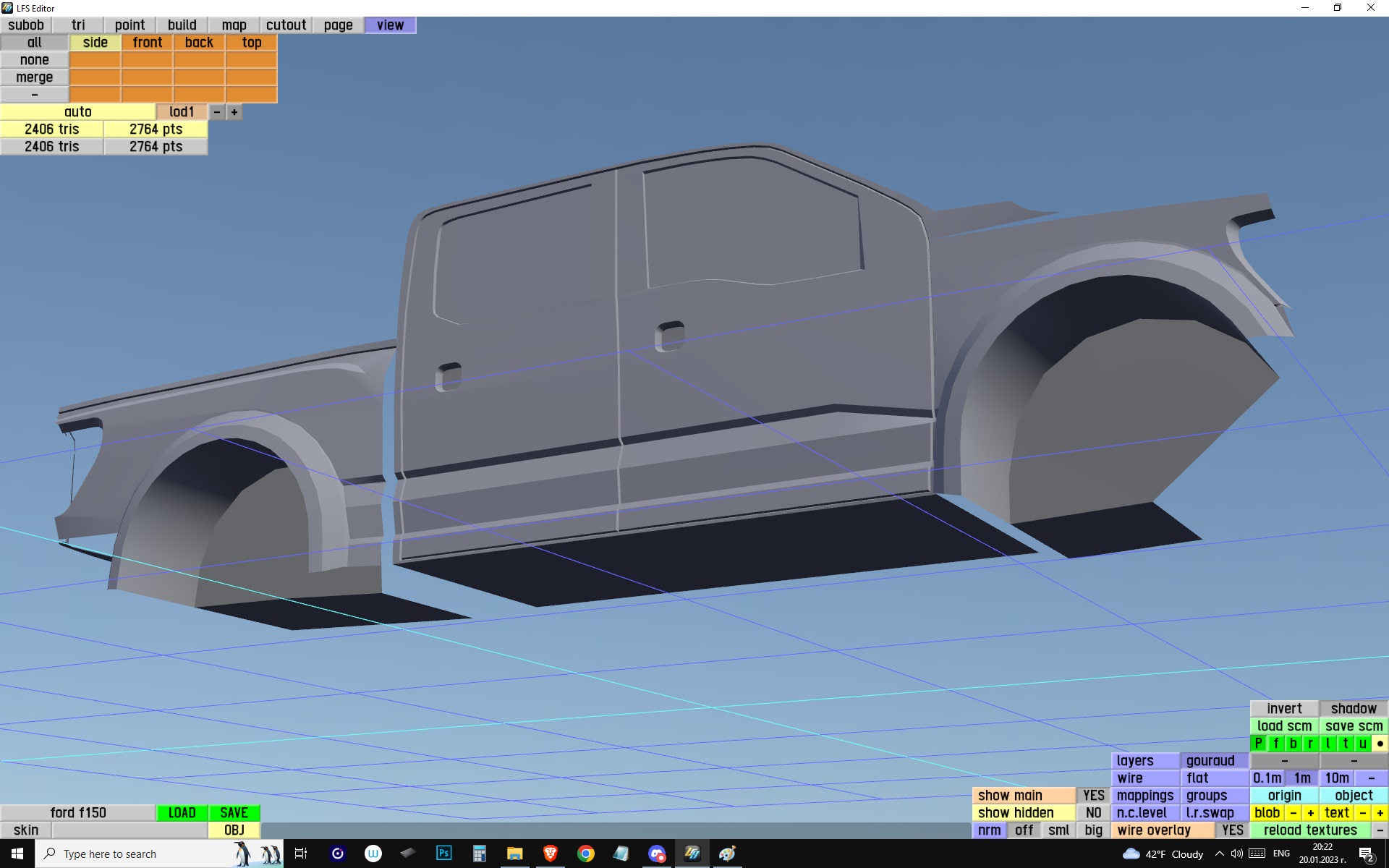Open the 'cutout' tab
This screenshot has width=1389, height=868.
click(286, 25)
